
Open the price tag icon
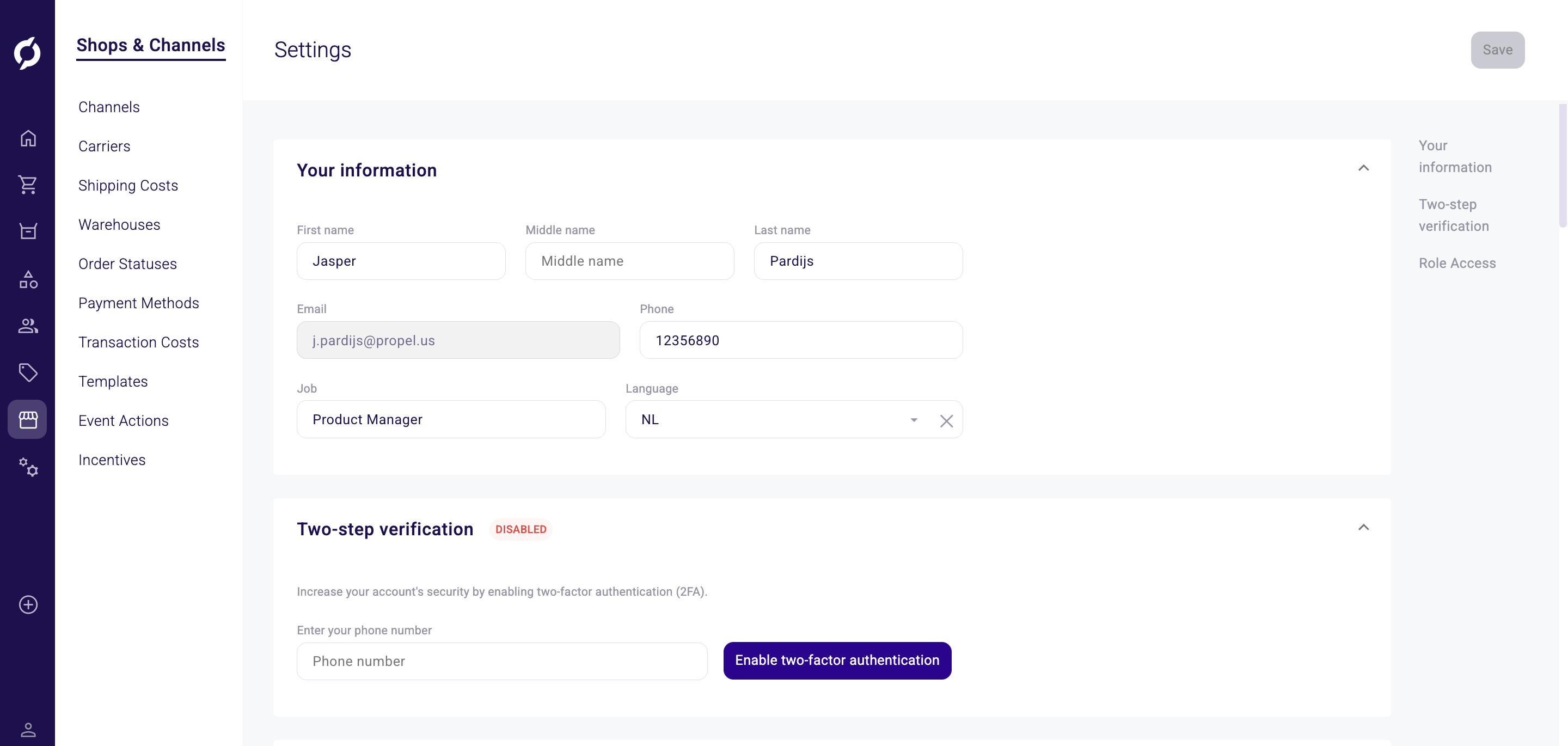(x=28, y=372)
